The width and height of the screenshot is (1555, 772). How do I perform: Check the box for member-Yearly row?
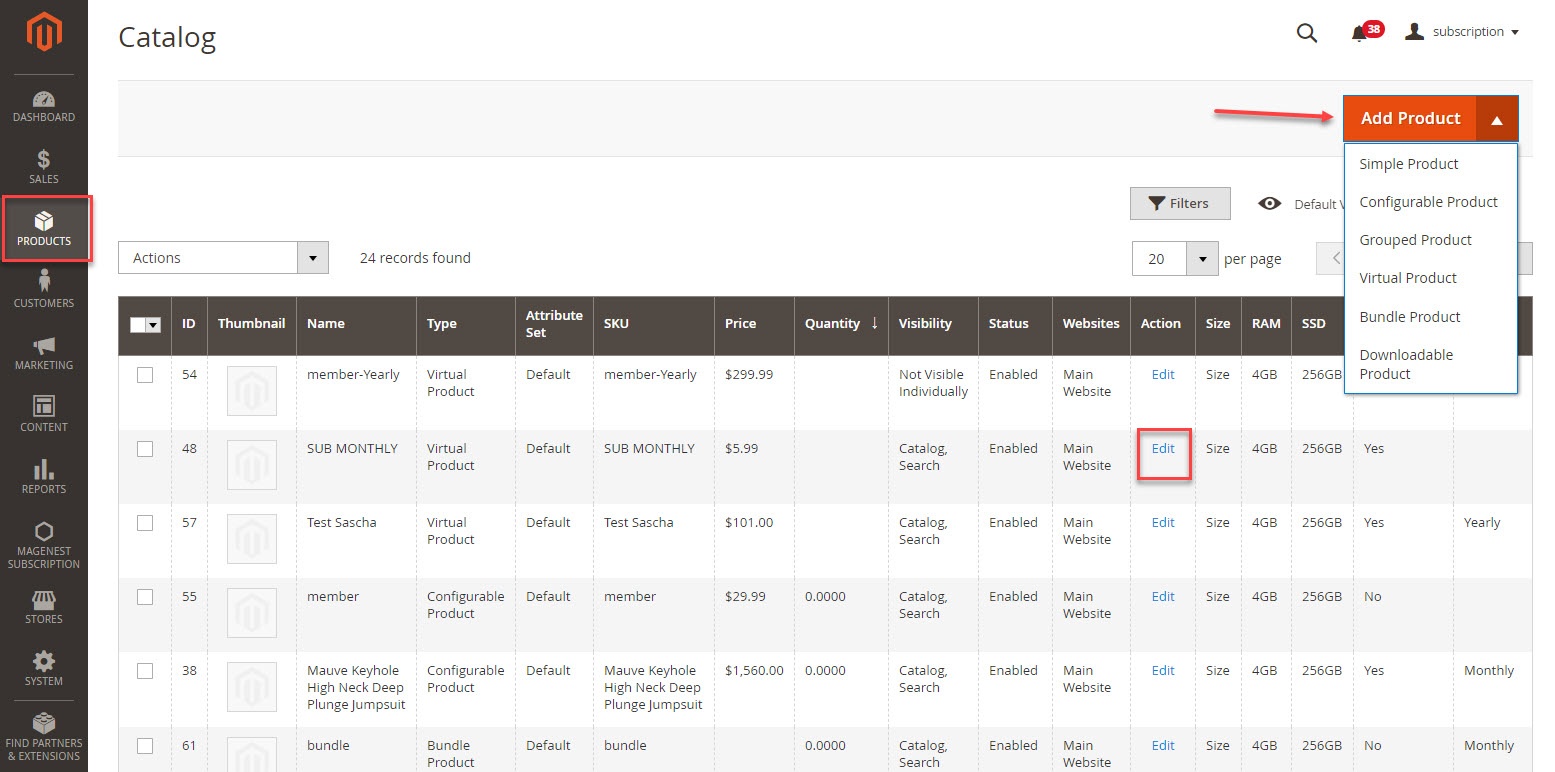point(145,375)
